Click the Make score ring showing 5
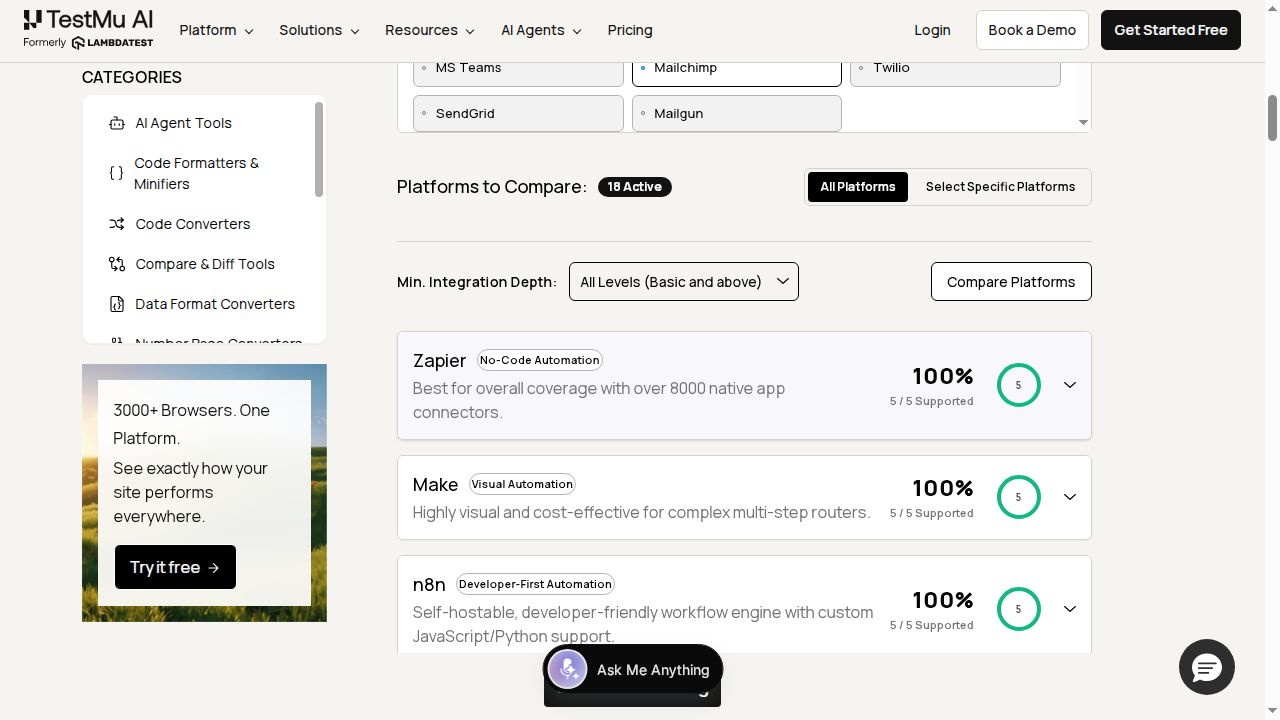Screen dimensions: 1280x720 (x=1019, y=497)
